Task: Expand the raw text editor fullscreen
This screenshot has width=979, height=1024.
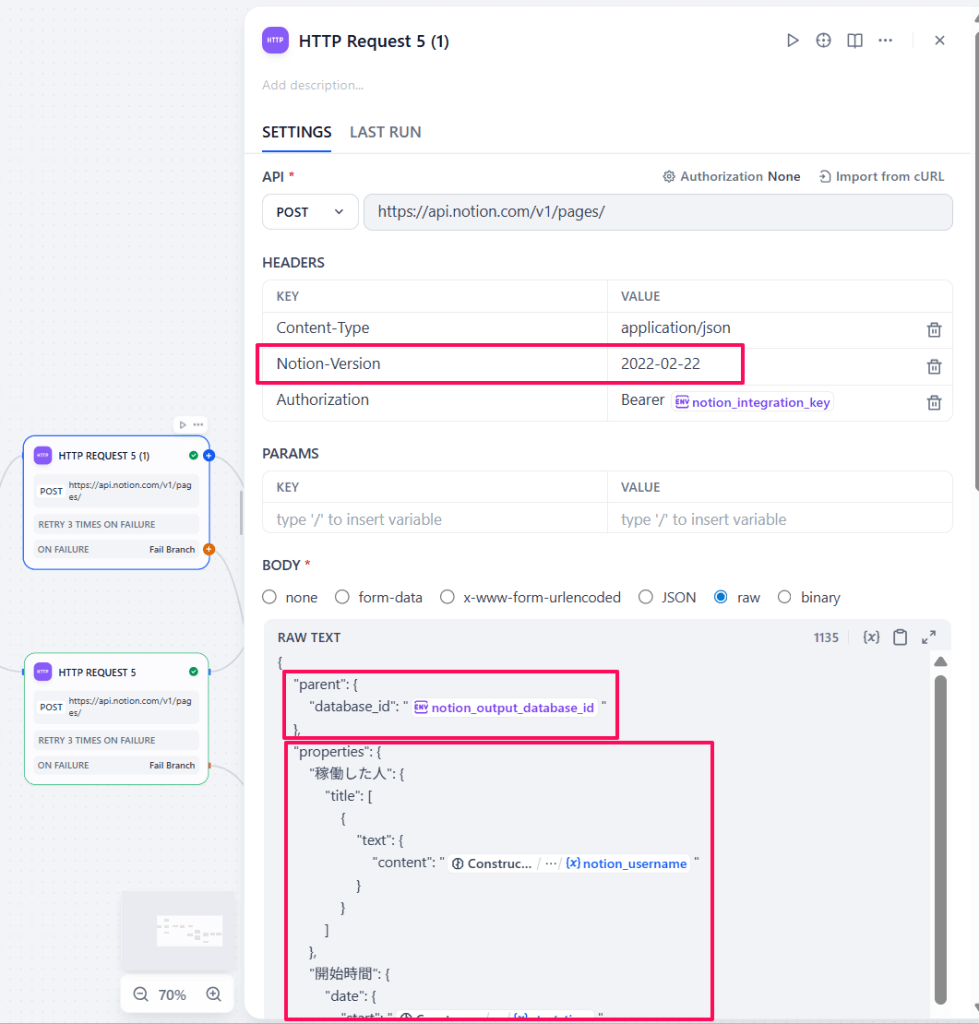Action: (929, 637)
